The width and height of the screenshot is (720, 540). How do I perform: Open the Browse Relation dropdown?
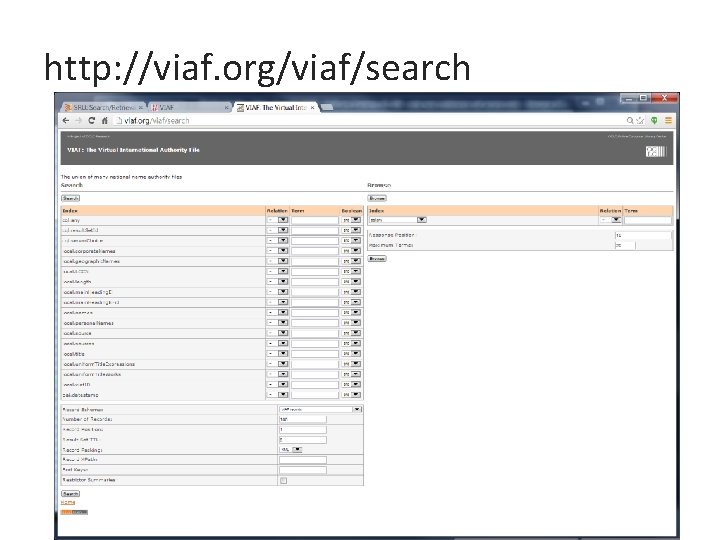point(611,220)
